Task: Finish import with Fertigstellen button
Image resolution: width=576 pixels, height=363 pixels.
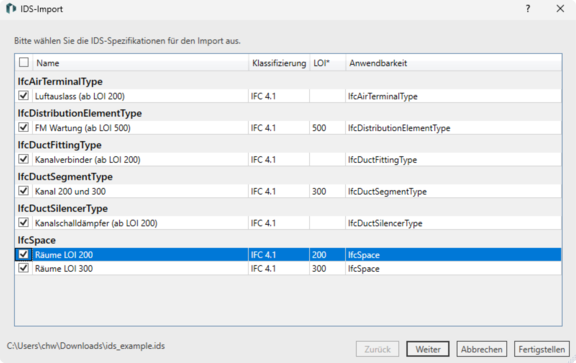Action: click(x=542, y=349)
